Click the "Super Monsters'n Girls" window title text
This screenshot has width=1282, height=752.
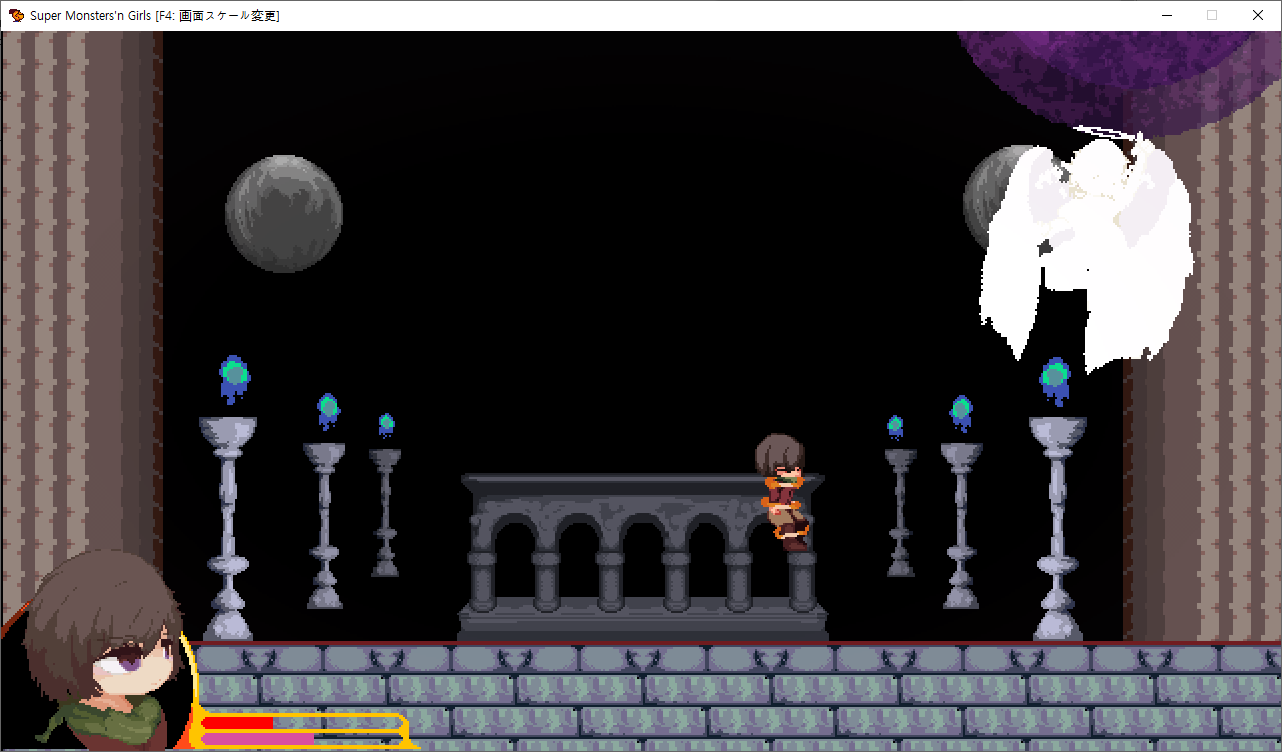(x=91, y=15)
